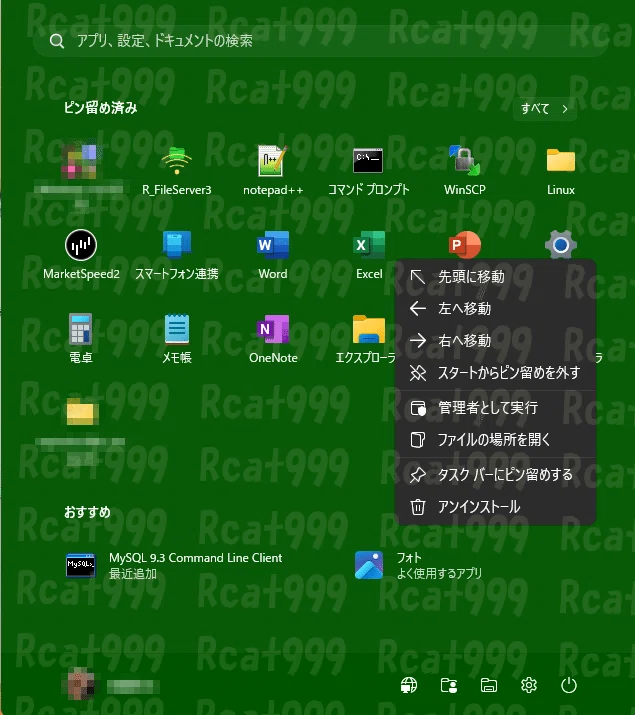Launch OneNote from pinned apps
The image size is (635, 715).
click(273, 338)
